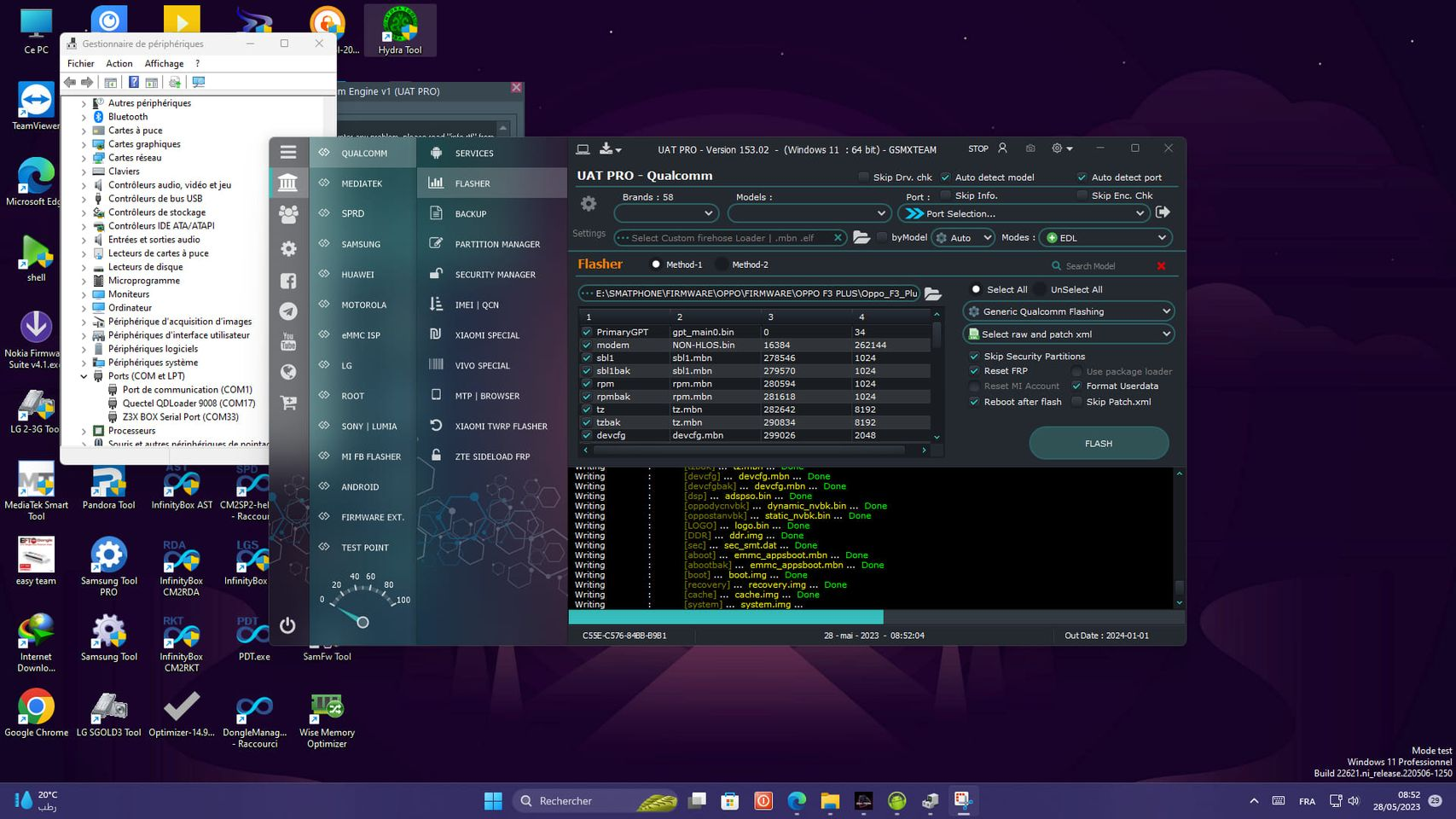Click the speed gauge dial knob

click(363, 622)
